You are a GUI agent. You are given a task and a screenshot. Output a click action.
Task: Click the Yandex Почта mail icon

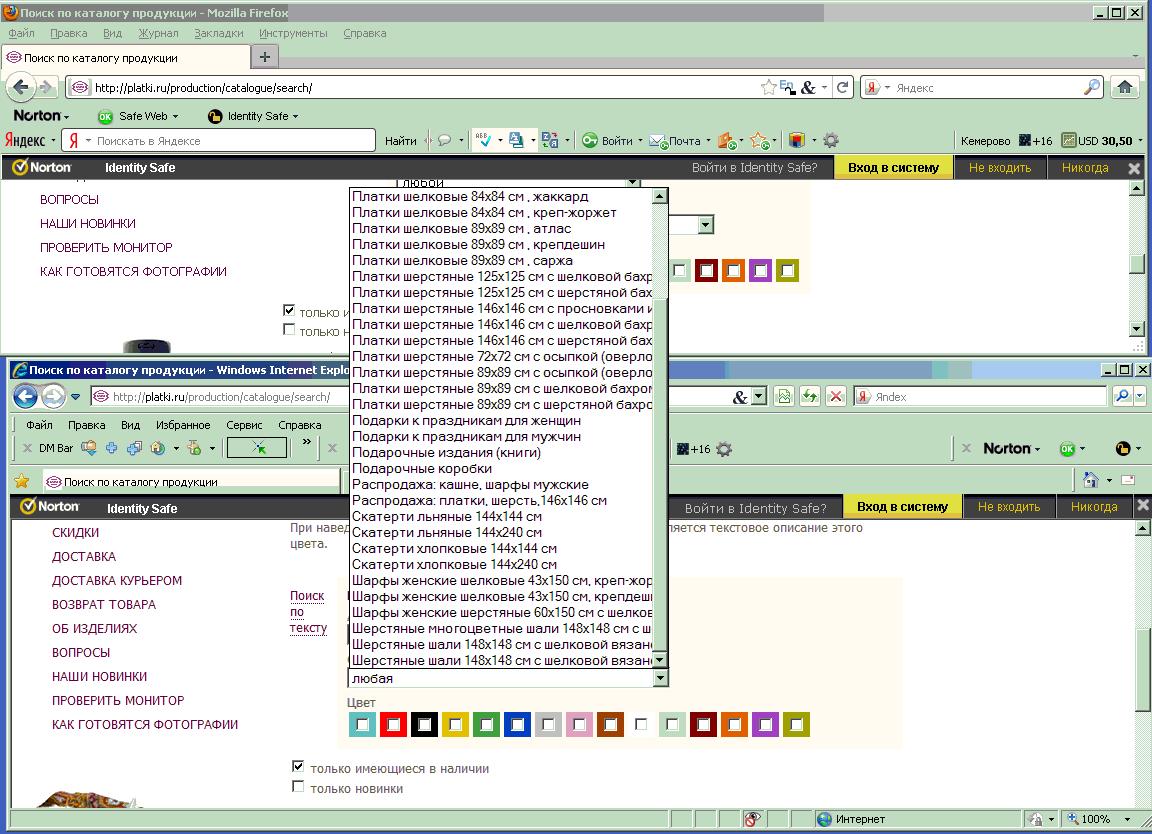point(657,141)
